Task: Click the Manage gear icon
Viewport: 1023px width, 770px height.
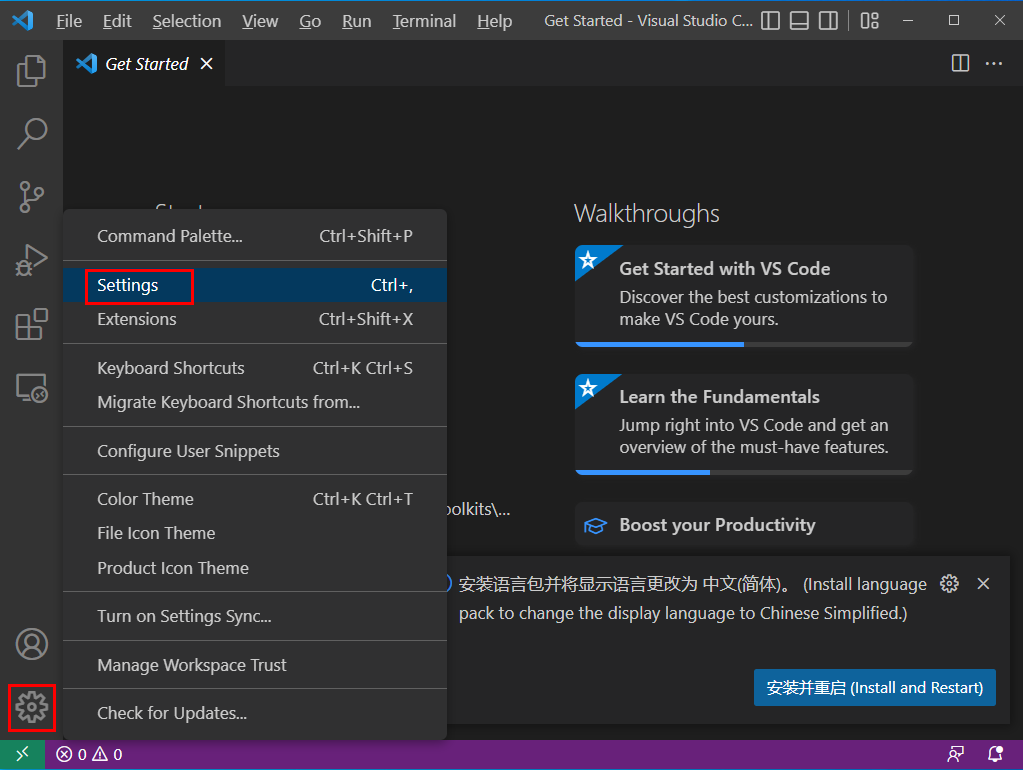Action: tap(31, 708)
